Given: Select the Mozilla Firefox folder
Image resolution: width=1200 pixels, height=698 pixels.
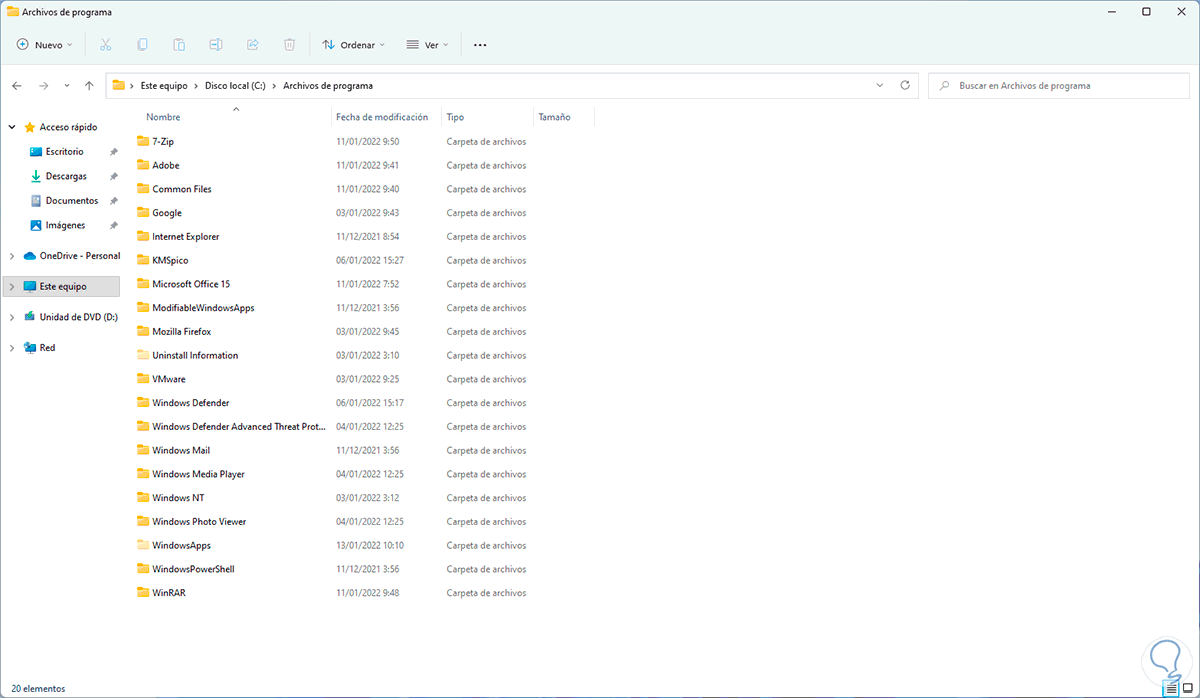Looking at the screenshot, I should point(181,332).
